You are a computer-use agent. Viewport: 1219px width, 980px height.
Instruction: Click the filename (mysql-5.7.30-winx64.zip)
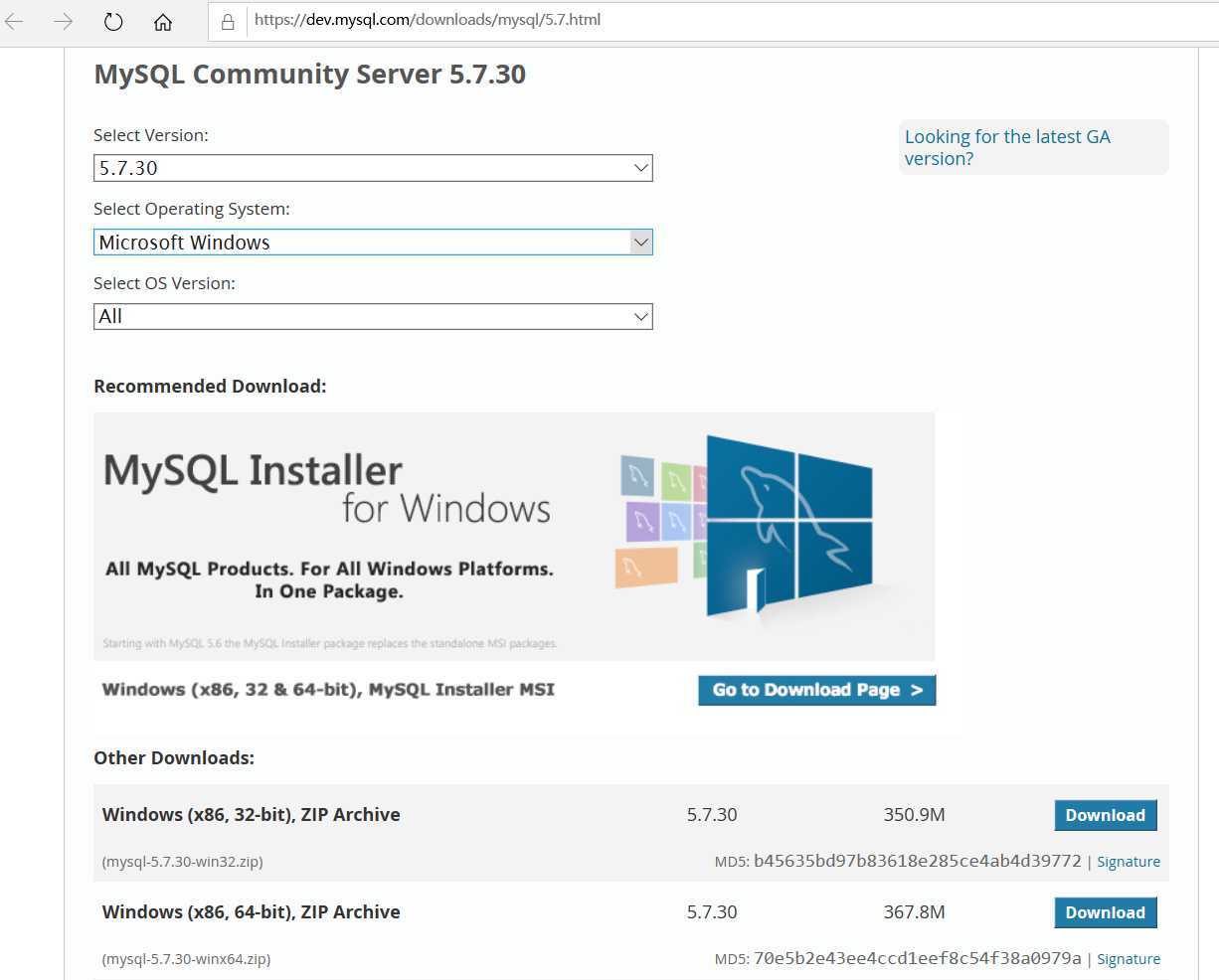186,959
